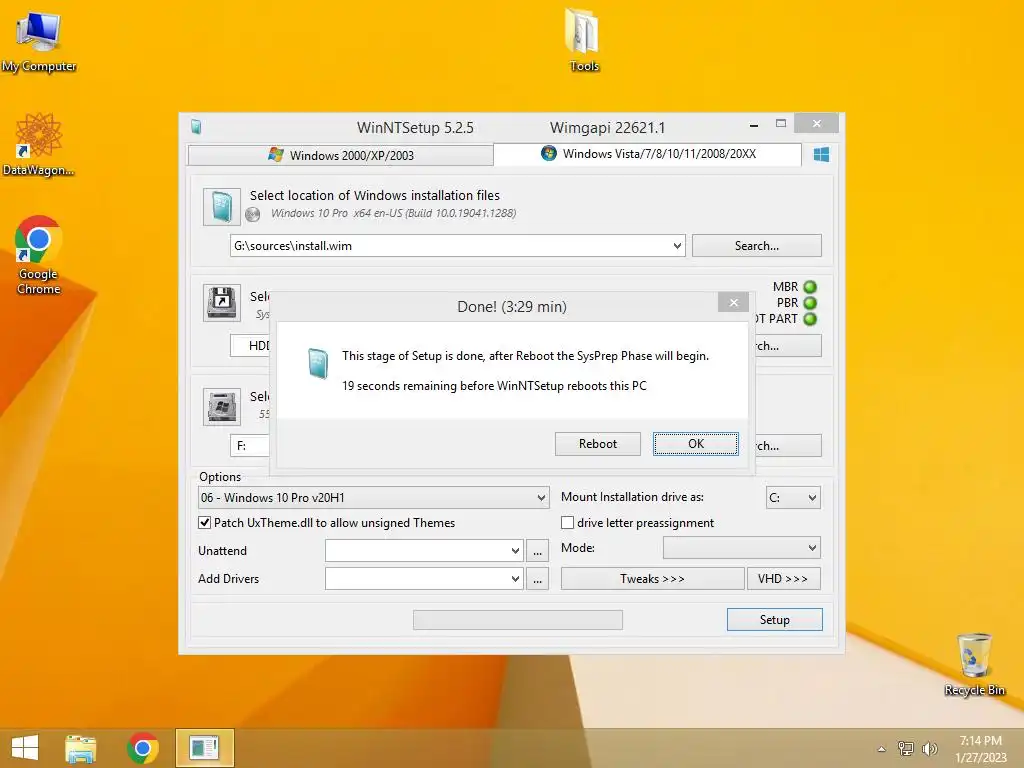Open the Tools folder on desktop
The height and width of the screenshot is (768, 1024).
[583, 40]
